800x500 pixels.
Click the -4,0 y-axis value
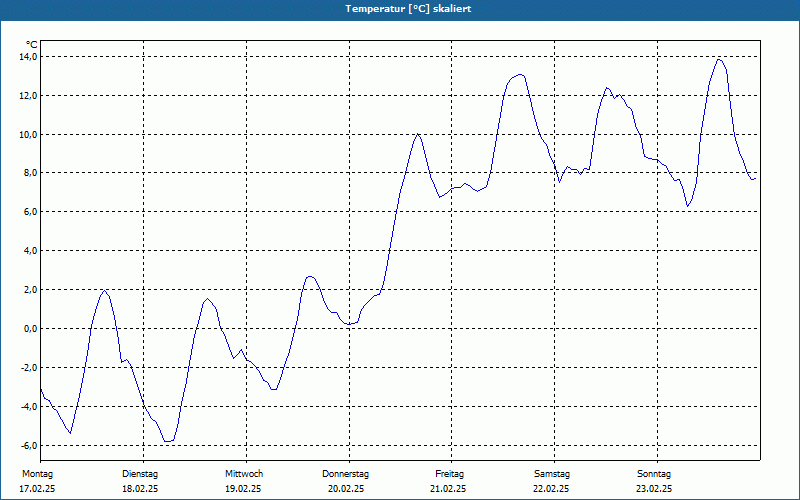29,407
